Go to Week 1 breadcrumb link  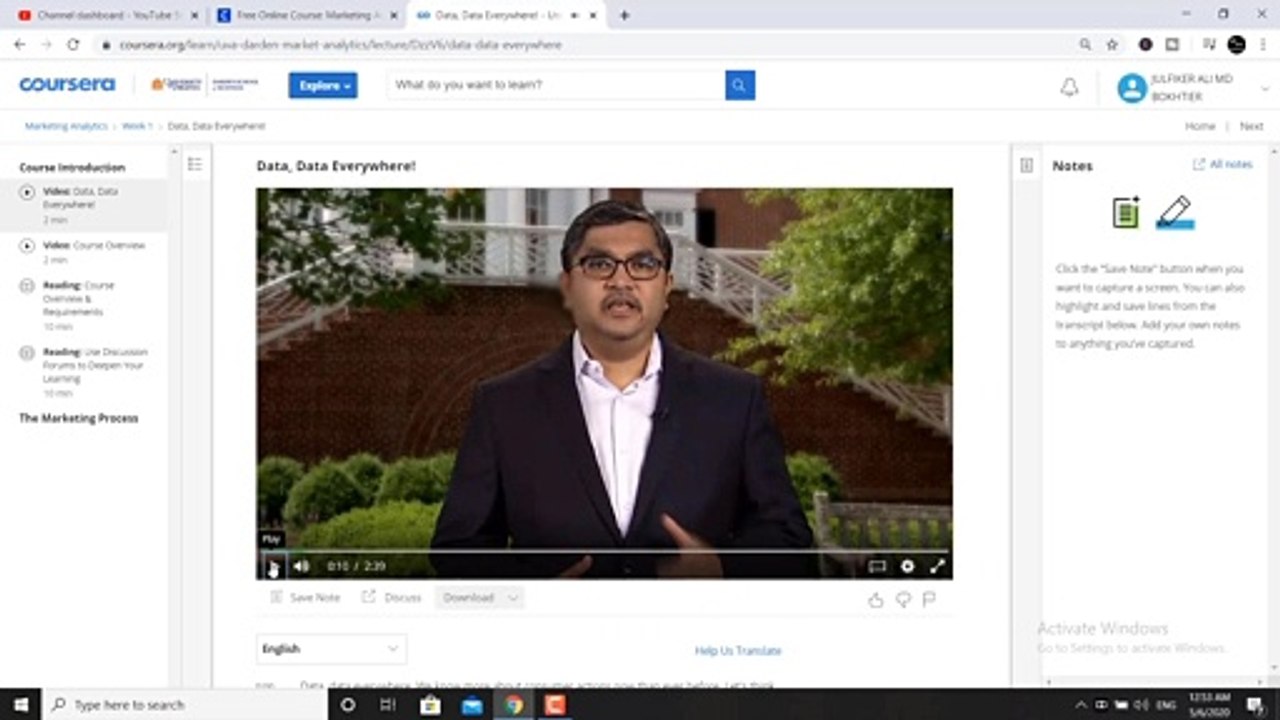[x=136, y=127]
